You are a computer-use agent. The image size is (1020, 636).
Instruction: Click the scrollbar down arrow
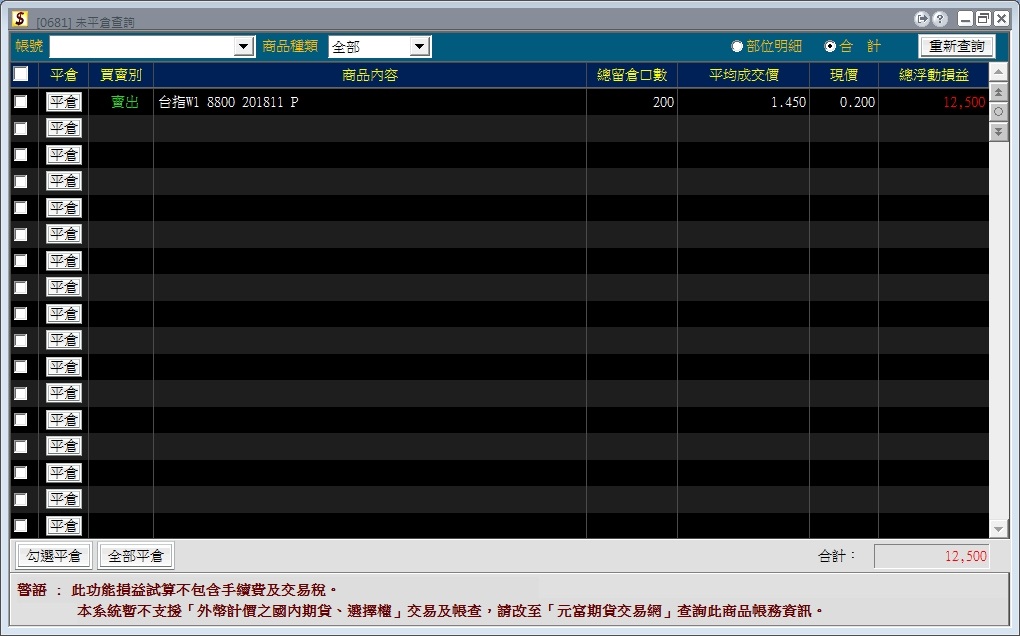tap(999, 529)
